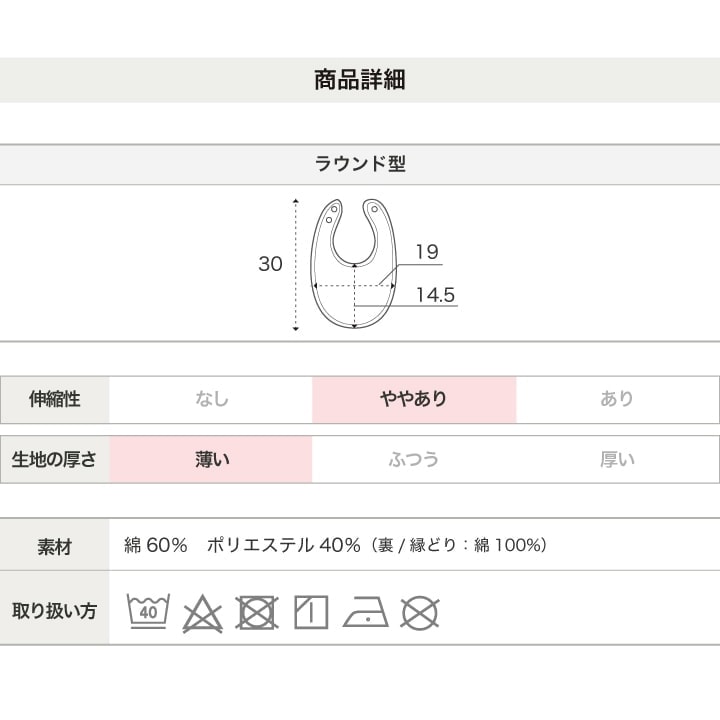Click the ラウンド型 heading
Image resolution: width=720 pixels, height=720 pixels.
tap(360, 164)
